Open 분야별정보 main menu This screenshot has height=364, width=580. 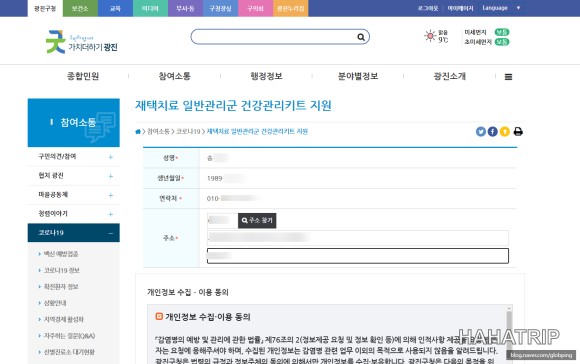(358, 76)
